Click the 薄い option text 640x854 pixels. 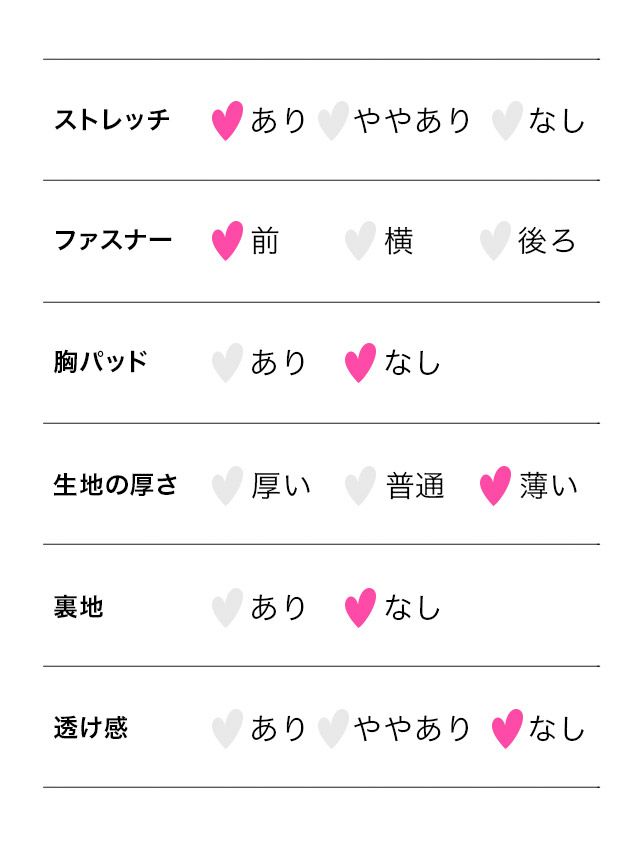pos(548,486)
